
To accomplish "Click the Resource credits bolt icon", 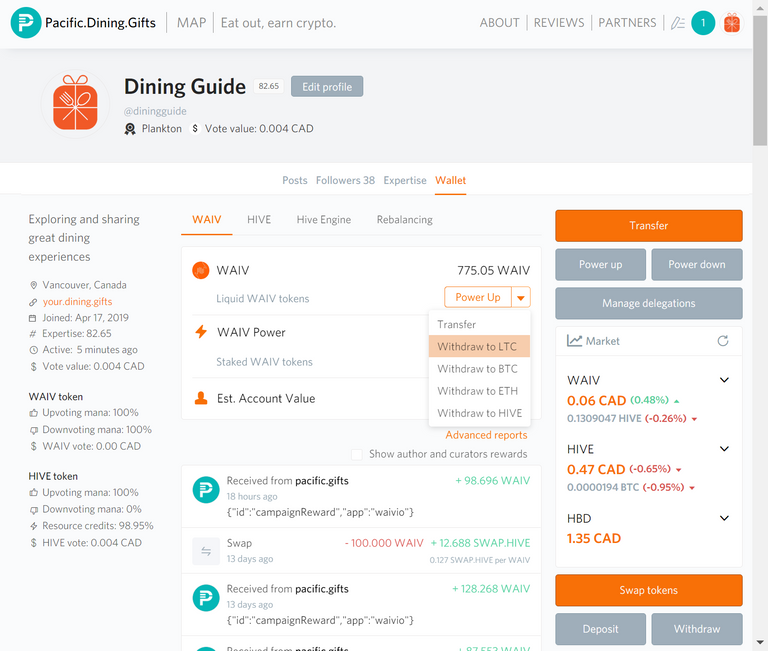I will point(33,526).
